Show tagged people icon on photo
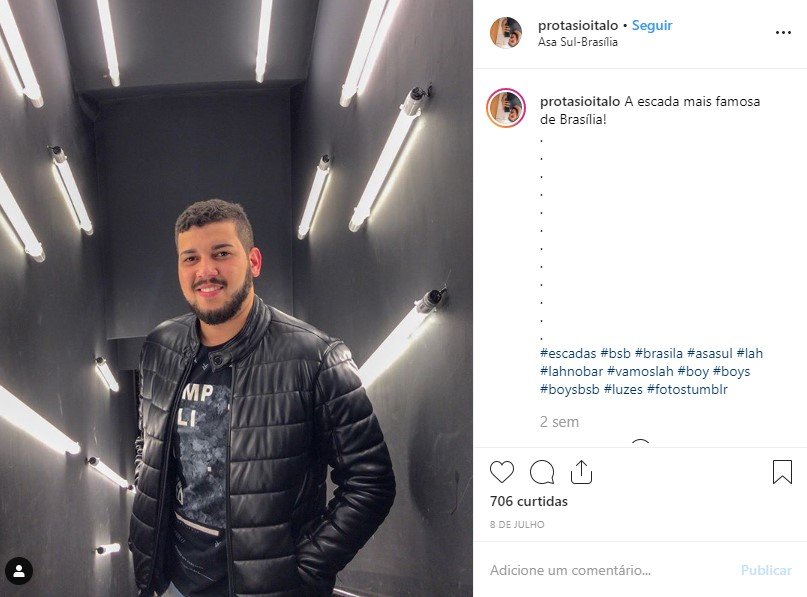Image resolution: width=807 pixels, height=597 pixels. [19, 571]
